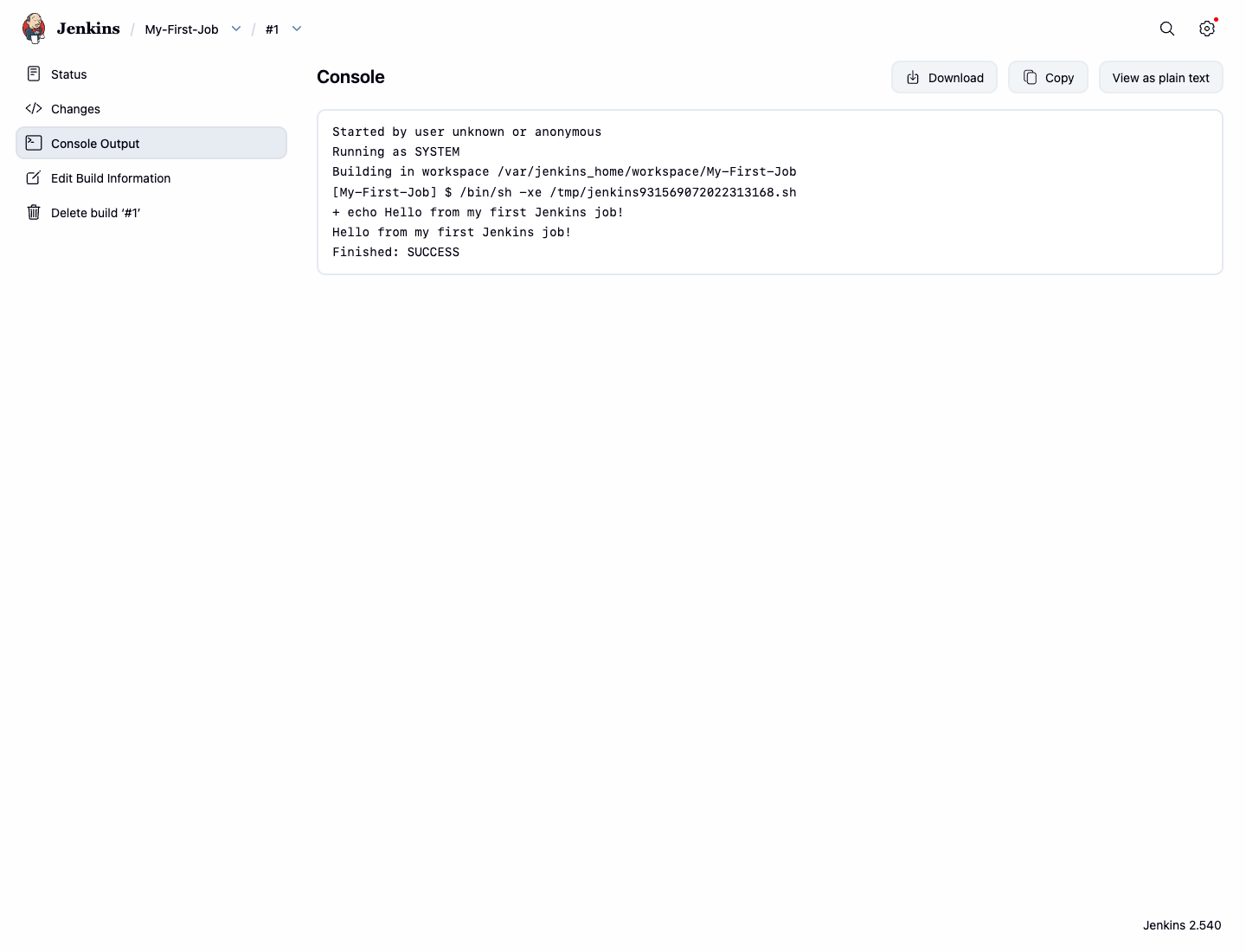
Task: Click the Jenkins home text link
Action: [88, 29]
